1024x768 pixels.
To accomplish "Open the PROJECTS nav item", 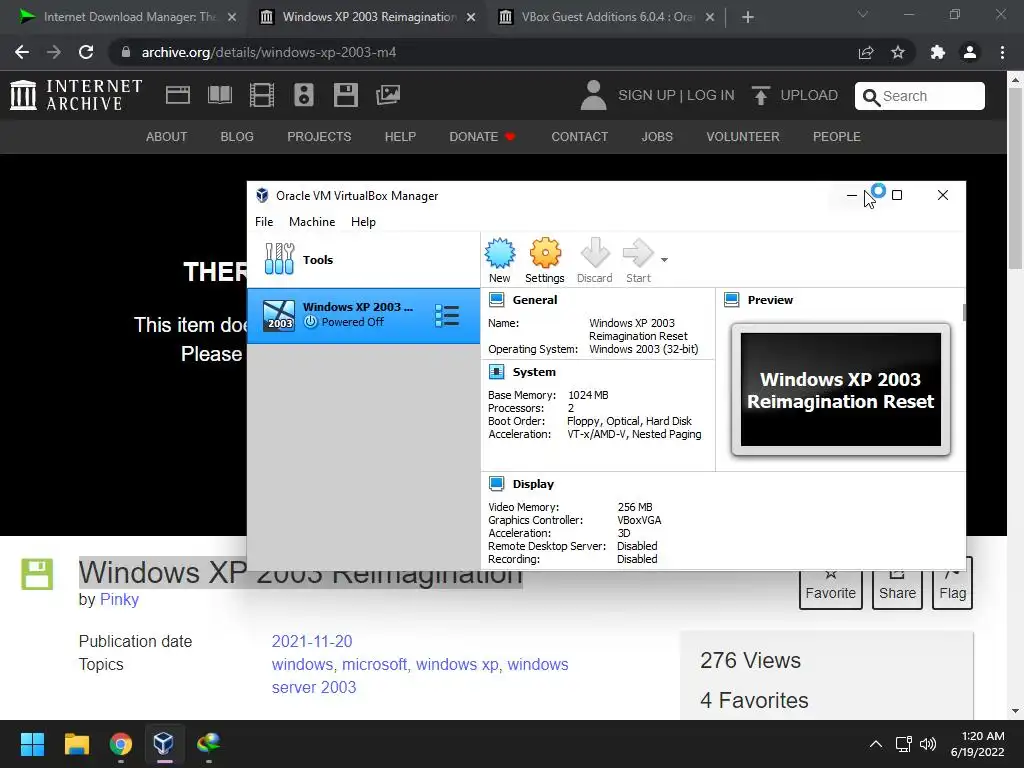I will [319, 136].
